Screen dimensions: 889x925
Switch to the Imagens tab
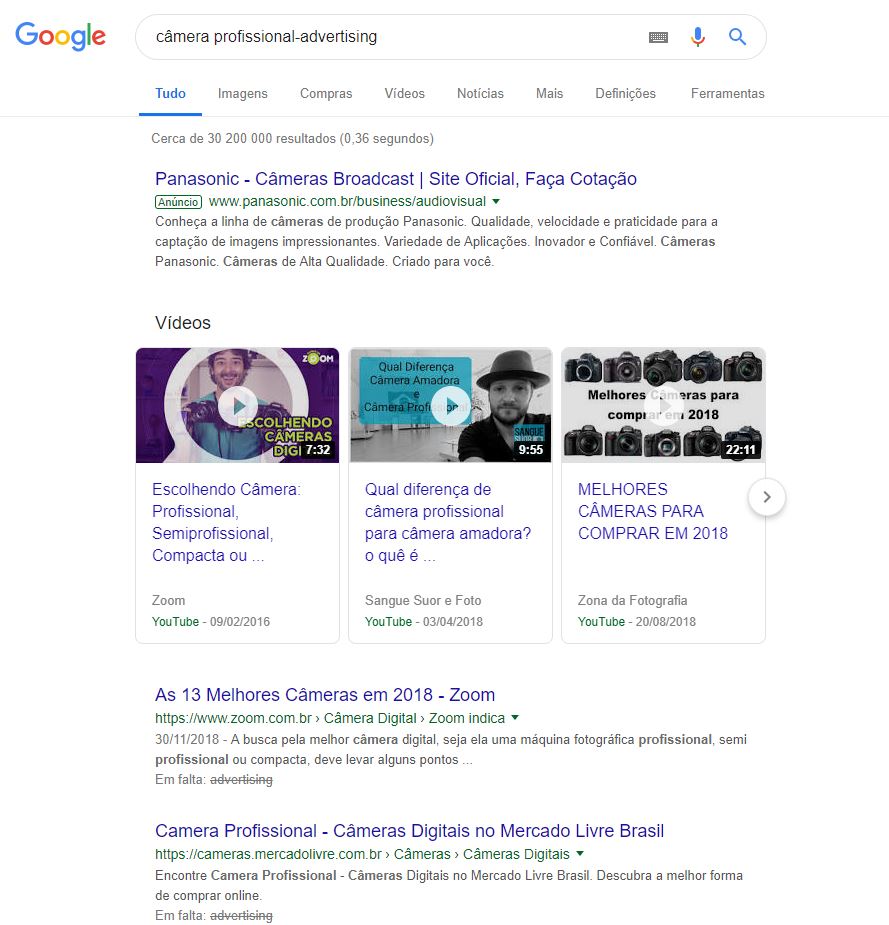[243, 93]
